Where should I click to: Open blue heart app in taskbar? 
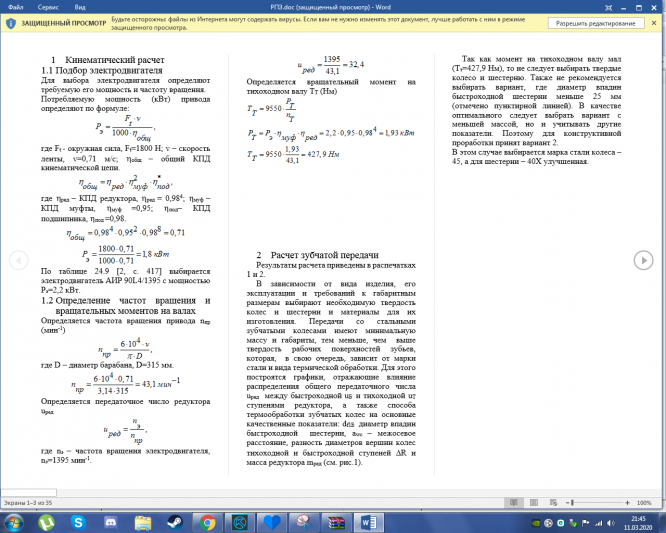pos(272,522)
